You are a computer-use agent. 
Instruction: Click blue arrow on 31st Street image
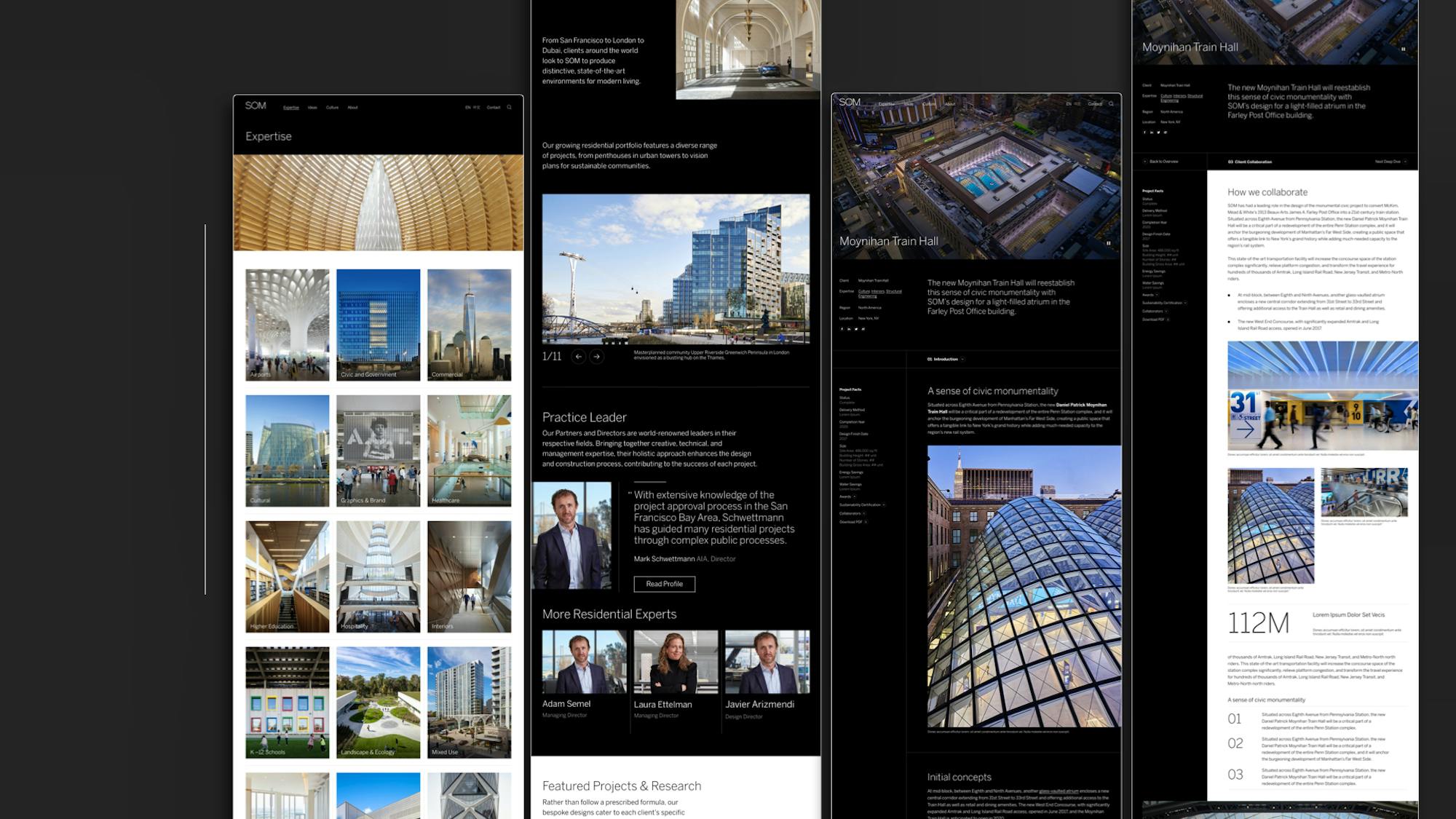(x=1246, y=430)
